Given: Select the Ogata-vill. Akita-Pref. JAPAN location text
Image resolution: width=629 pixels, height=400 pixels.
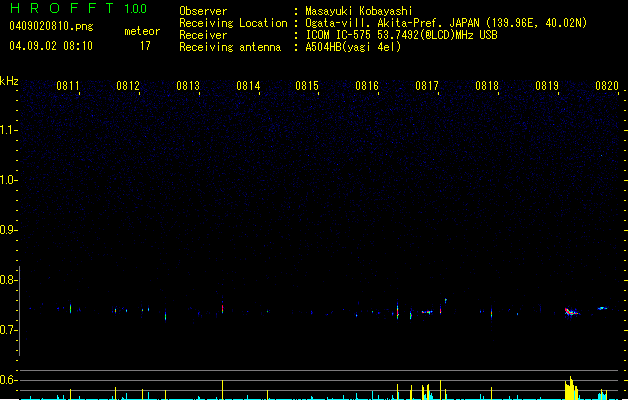Looking at the screenshot, I should [x=446, y=23].
